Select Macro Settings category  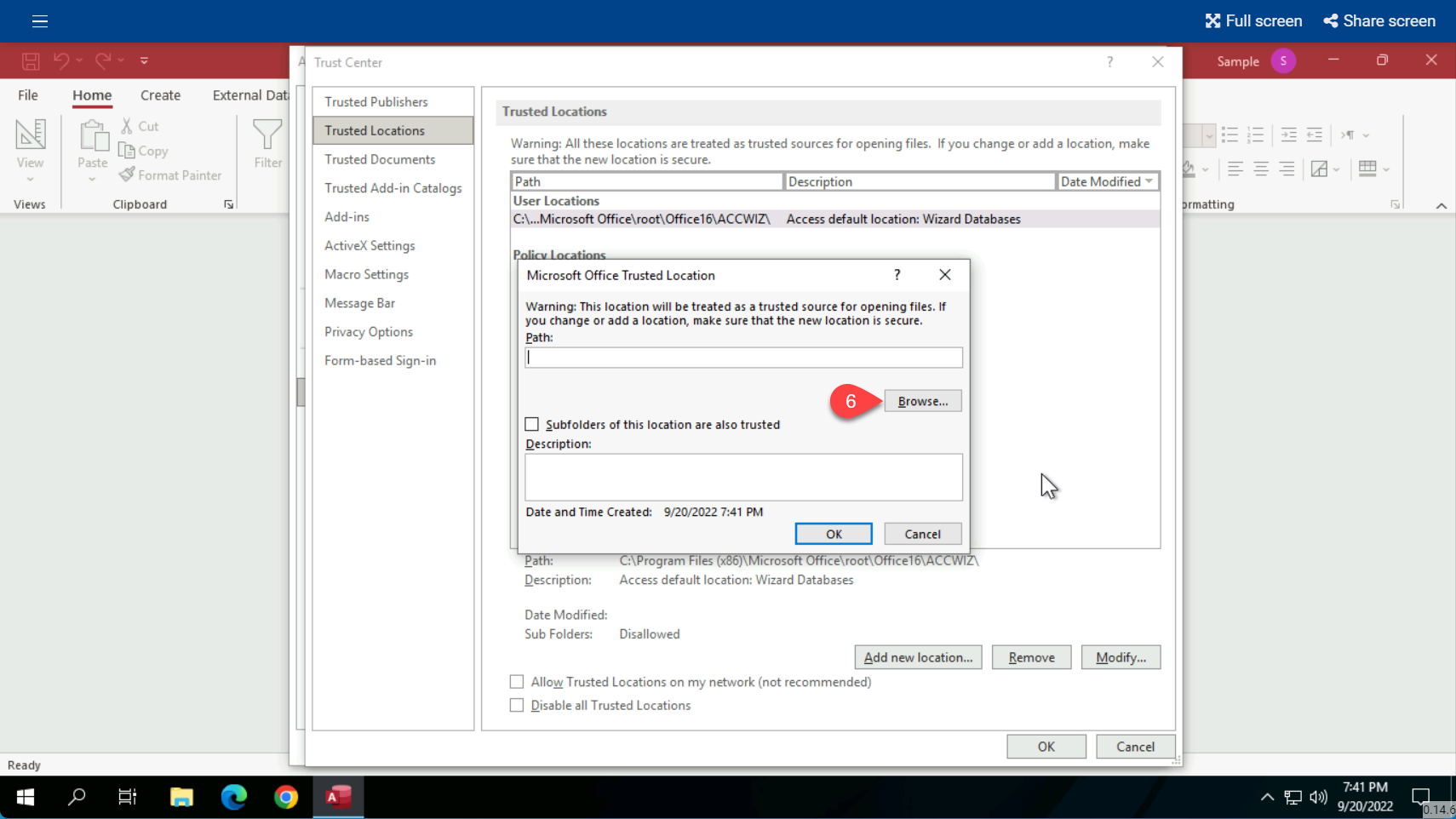pyautogui.click(x=393, y=274)
